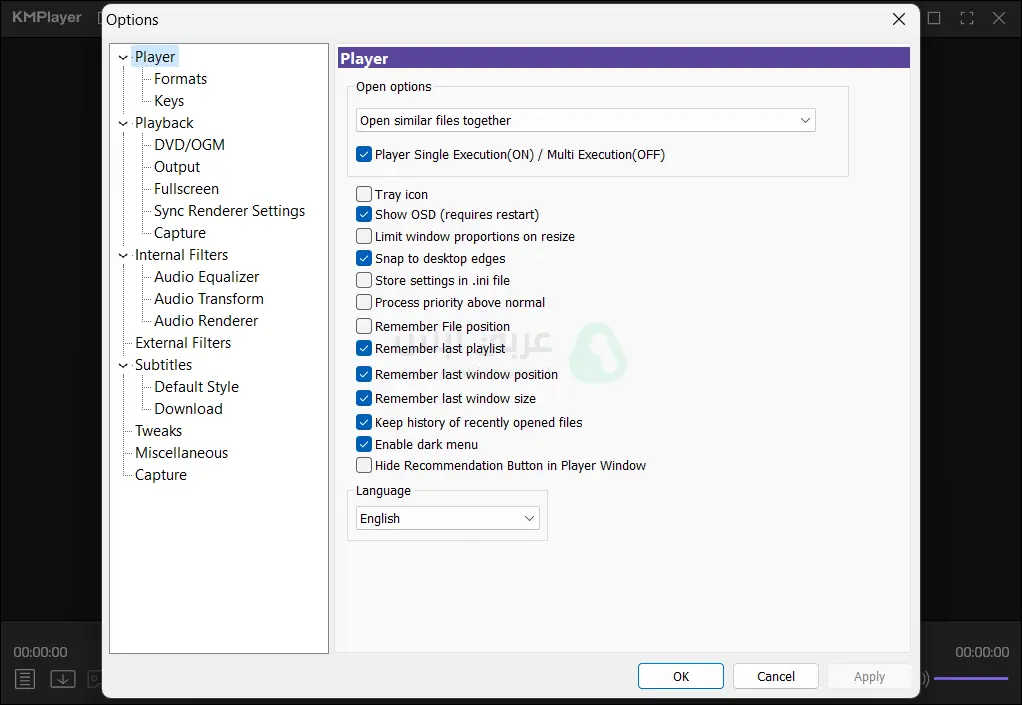Image resolution: width=1022 pixels, height=705 pixels.
Task: Uncheck Show OSD (requires restart)
Action: pos(364,215)
